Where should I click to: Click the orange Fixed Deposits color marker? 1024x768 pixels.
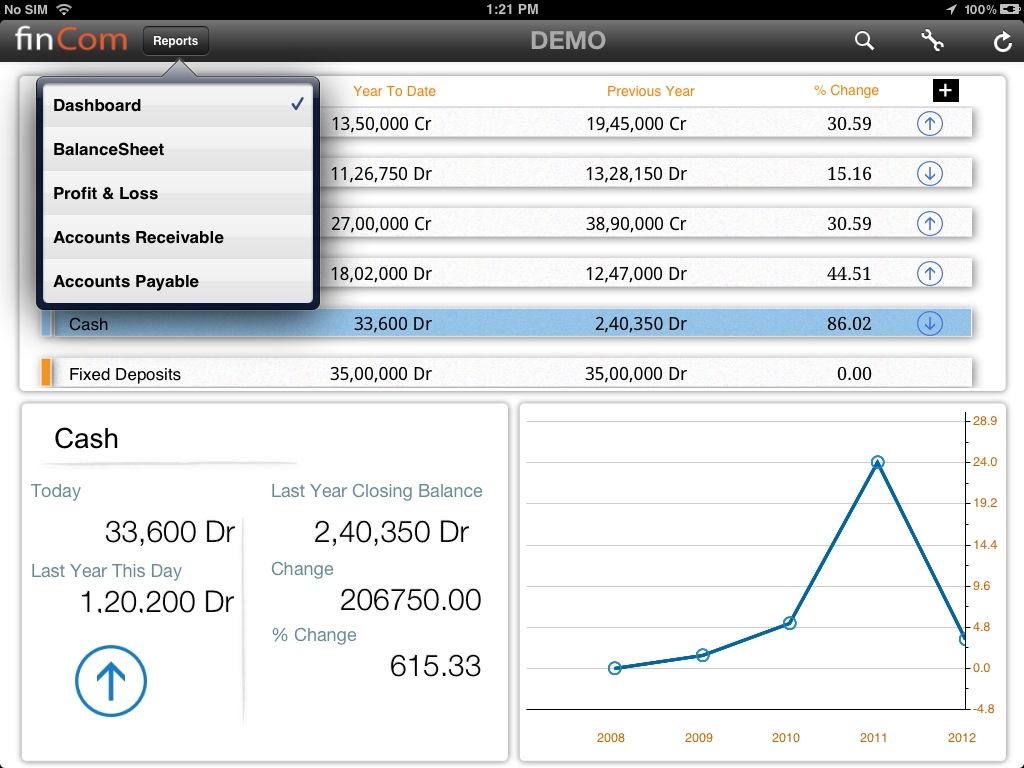(x=46, y=373)
